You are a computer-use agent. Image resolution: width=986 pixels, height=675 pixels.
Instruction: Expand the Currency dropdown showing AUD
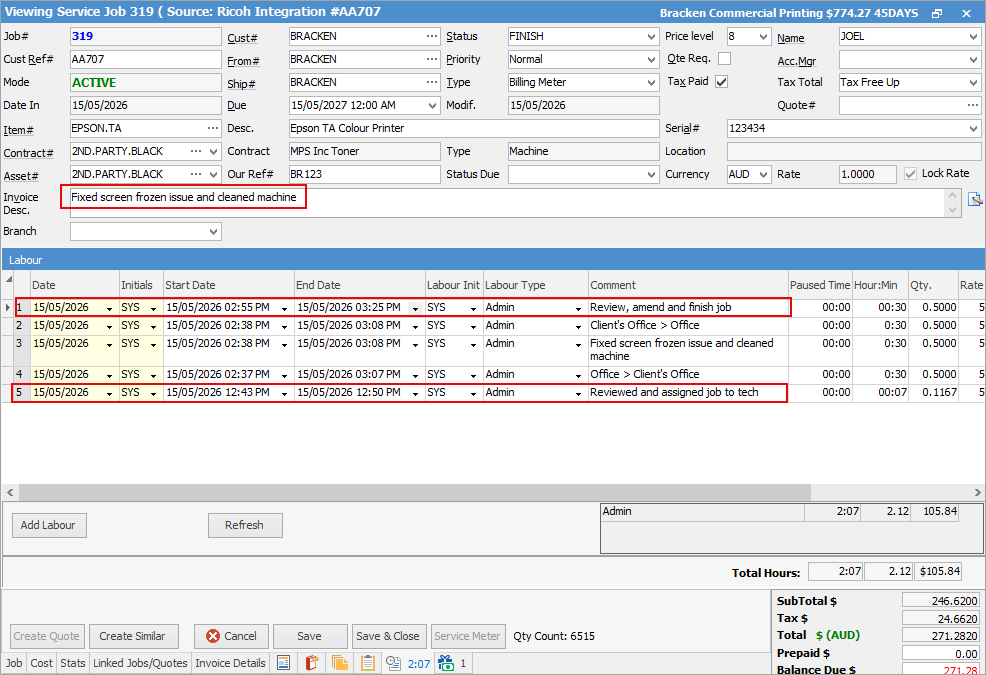(x=763, y=174)
